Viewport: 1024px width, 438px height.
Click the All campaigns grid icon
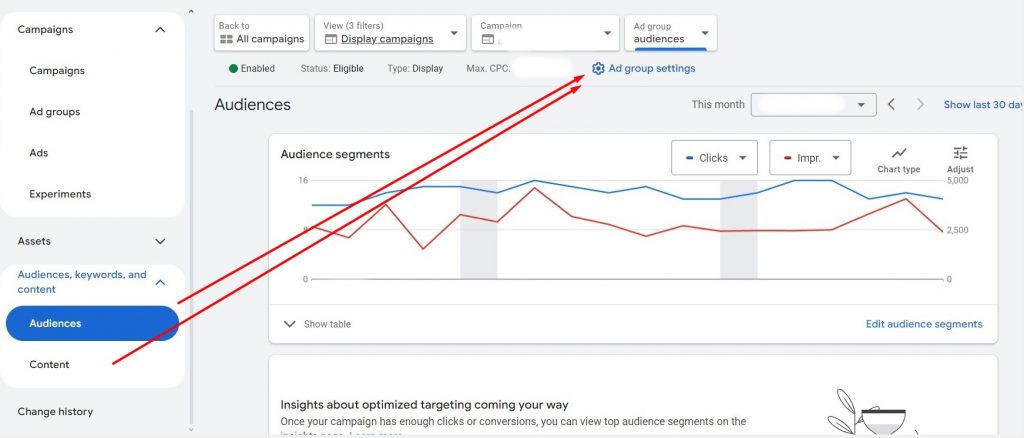click(x=226, y=39)
